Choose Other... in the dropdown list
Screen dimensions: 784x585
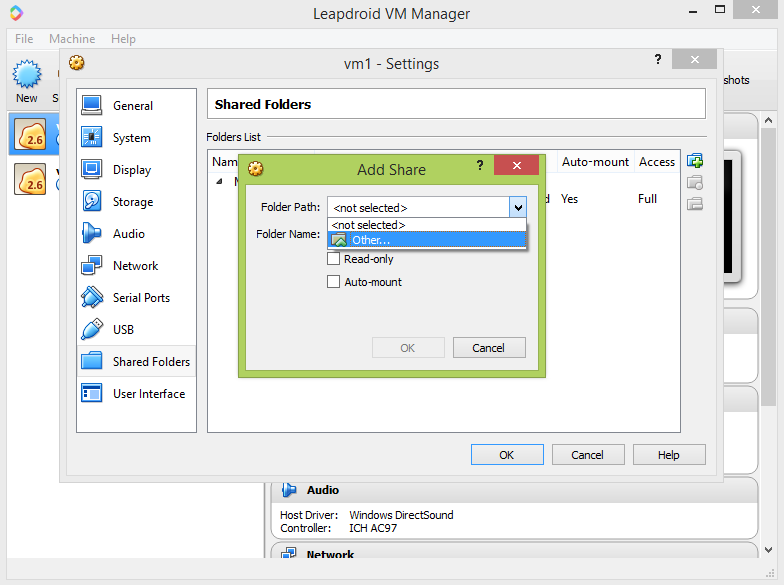click(426, 240)
